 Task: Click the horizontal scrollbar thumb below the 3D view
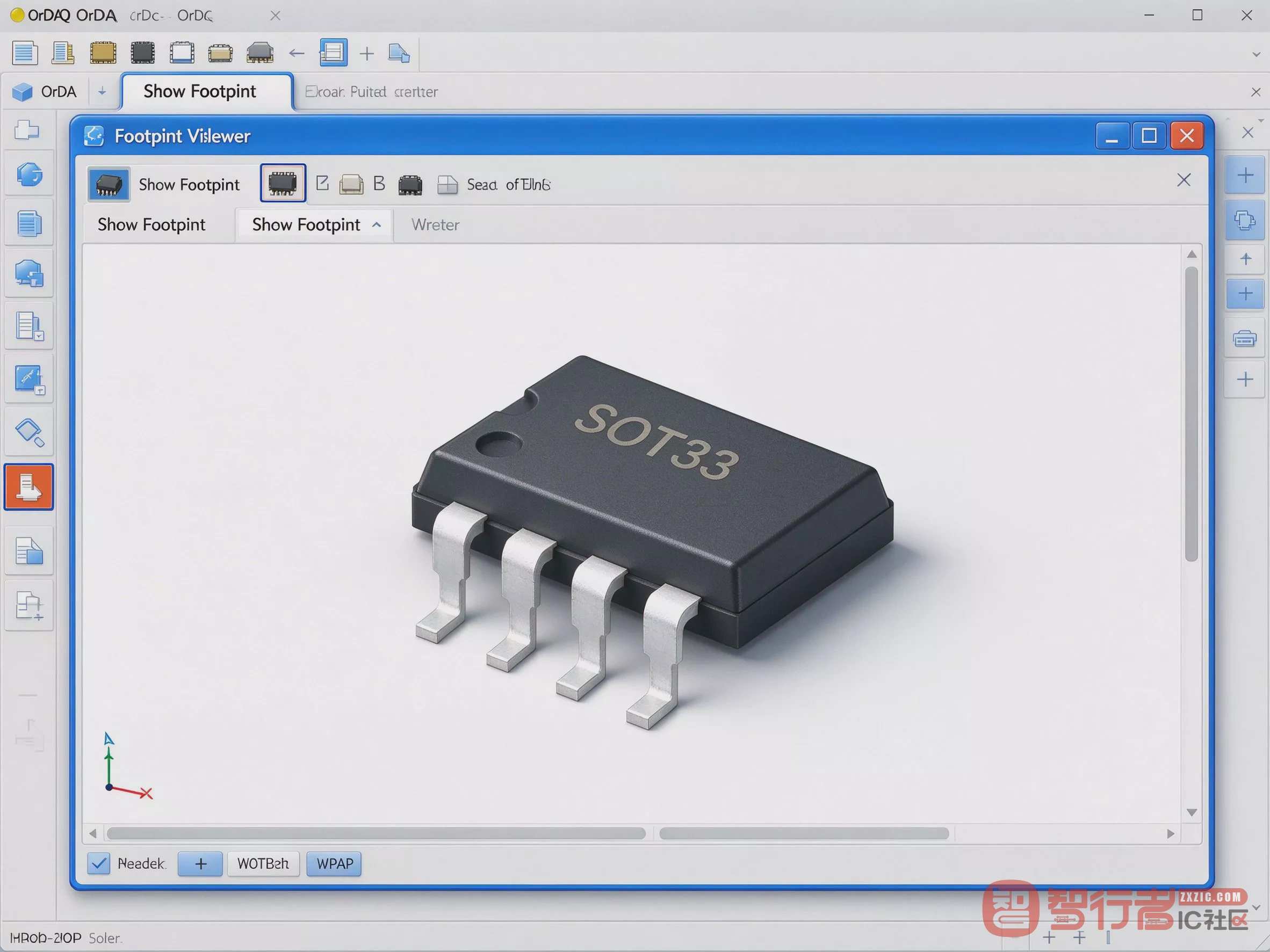pos(376,833)
